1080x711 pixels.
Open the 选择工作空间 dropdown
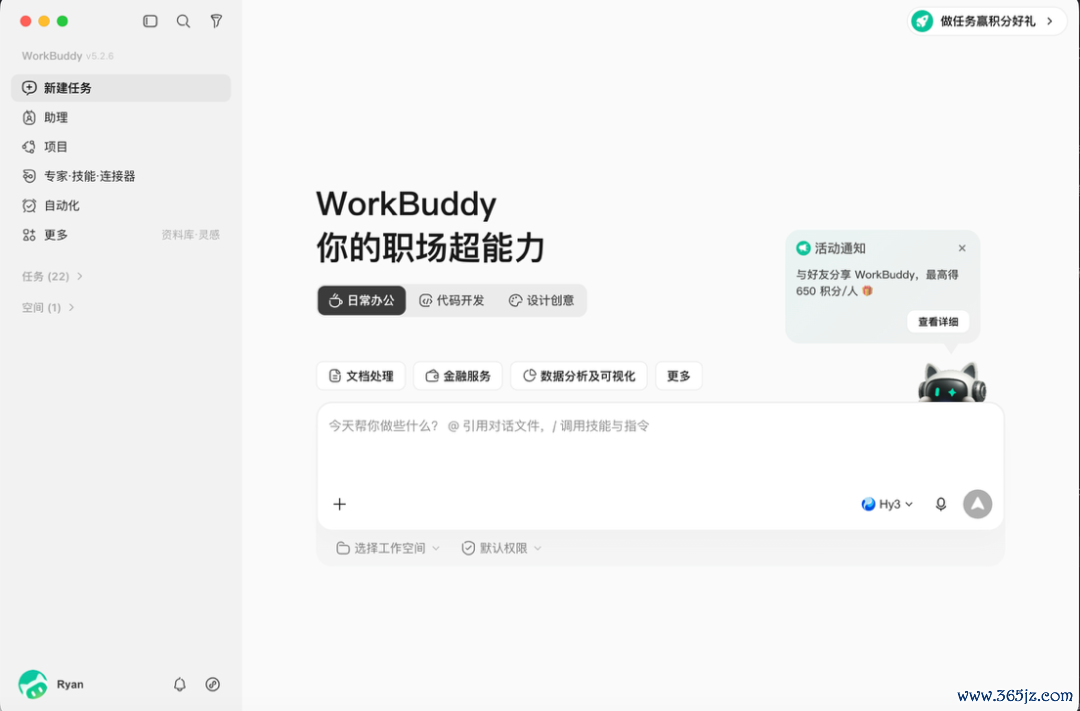click(388, 548)
